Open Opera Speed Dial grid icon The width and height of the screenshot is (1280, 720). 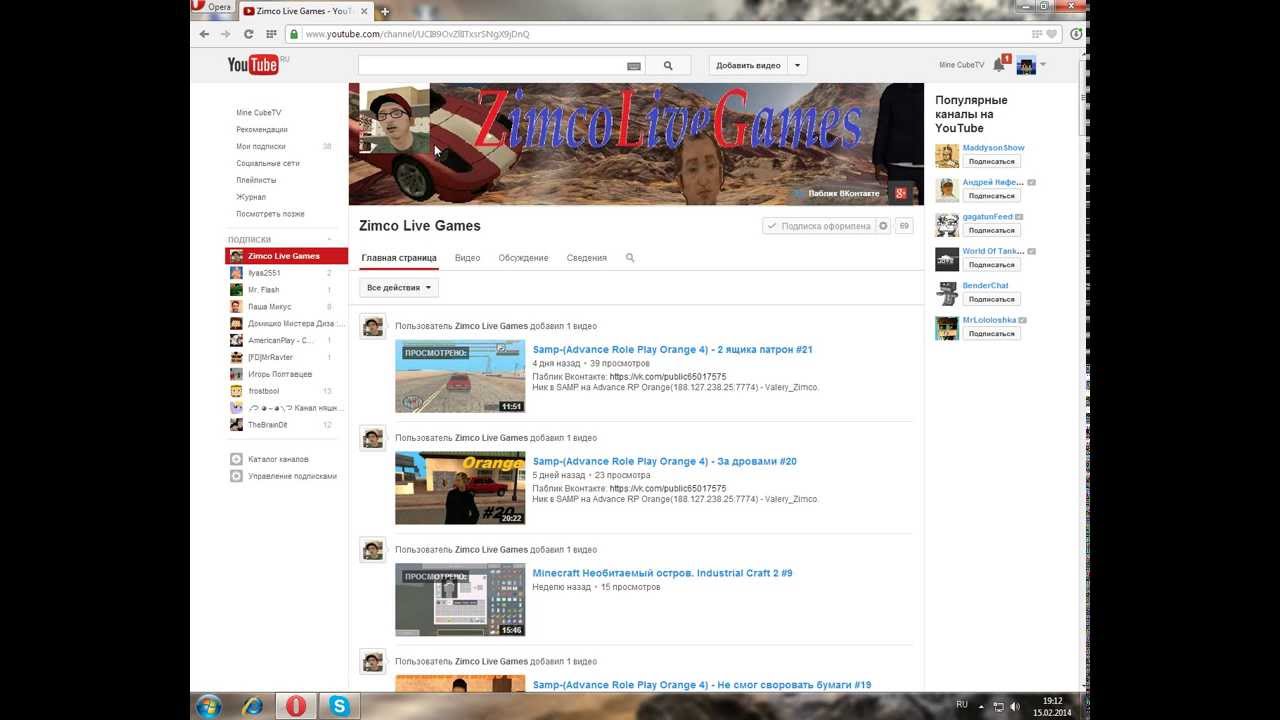pyautogui.click(x=271, y=34)
